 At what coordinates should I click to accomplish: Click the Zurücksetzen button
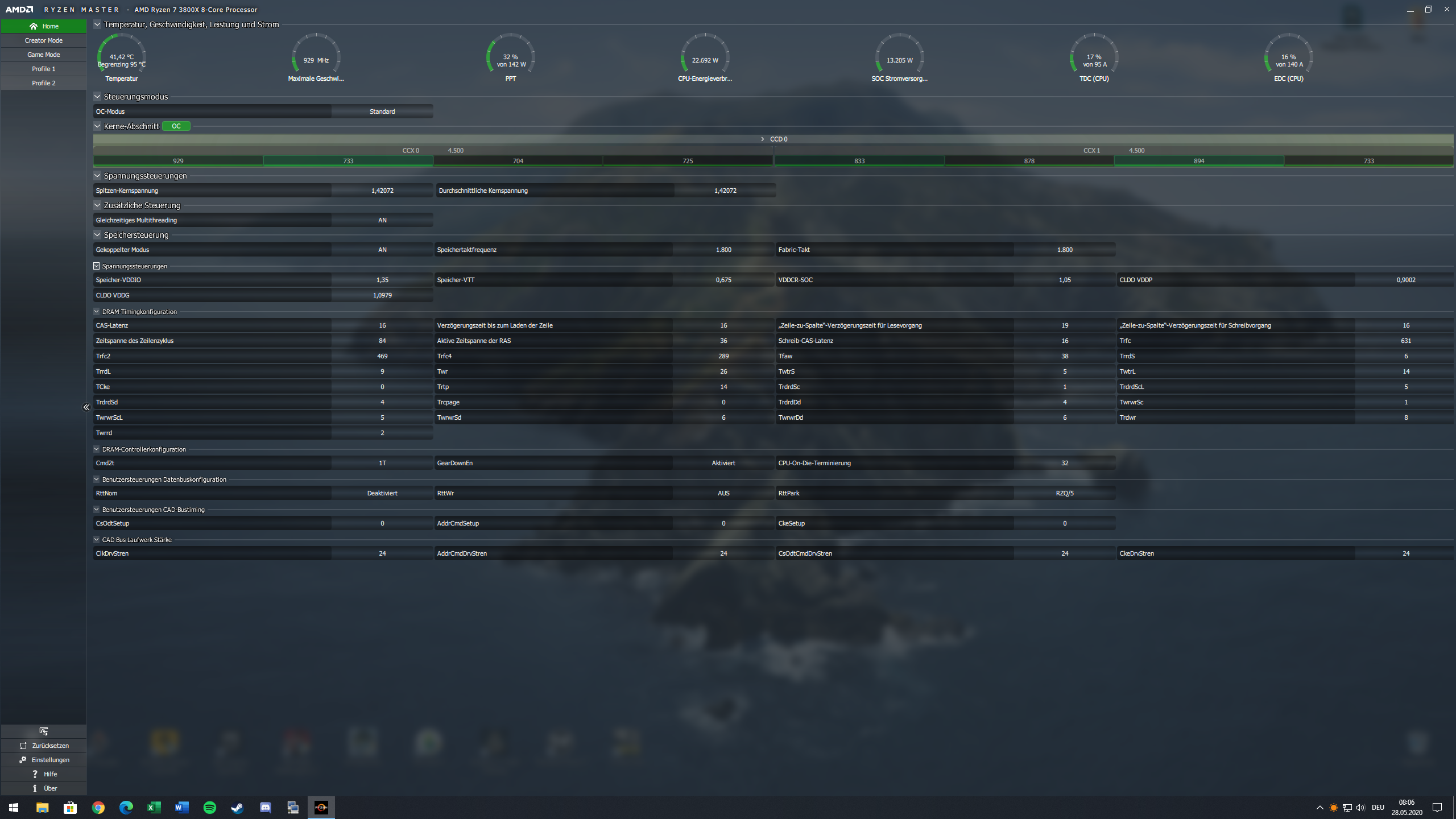coord(44,746)
